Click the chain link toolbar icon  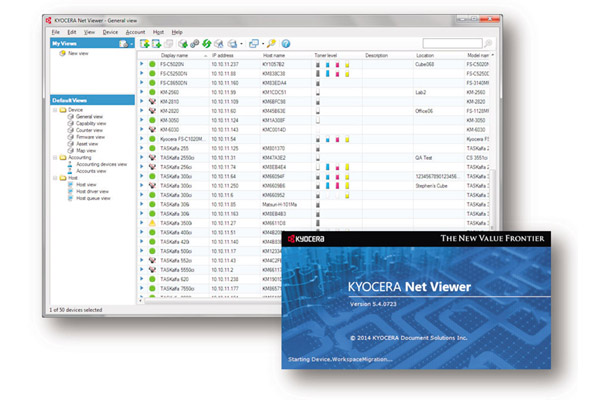[x=194, y=44]
